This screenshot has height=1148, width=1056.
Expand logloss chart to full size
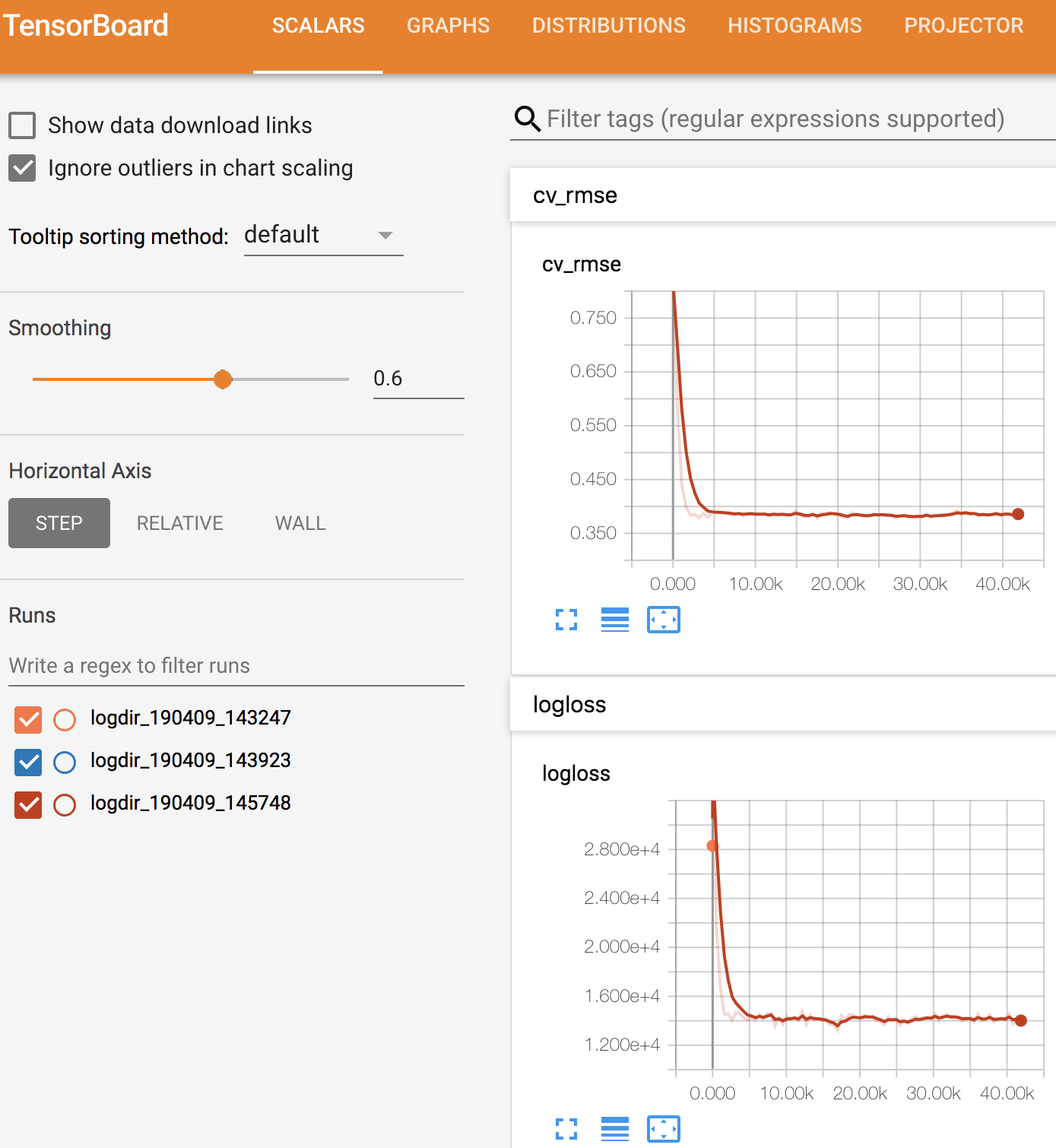coord(566,1129)
